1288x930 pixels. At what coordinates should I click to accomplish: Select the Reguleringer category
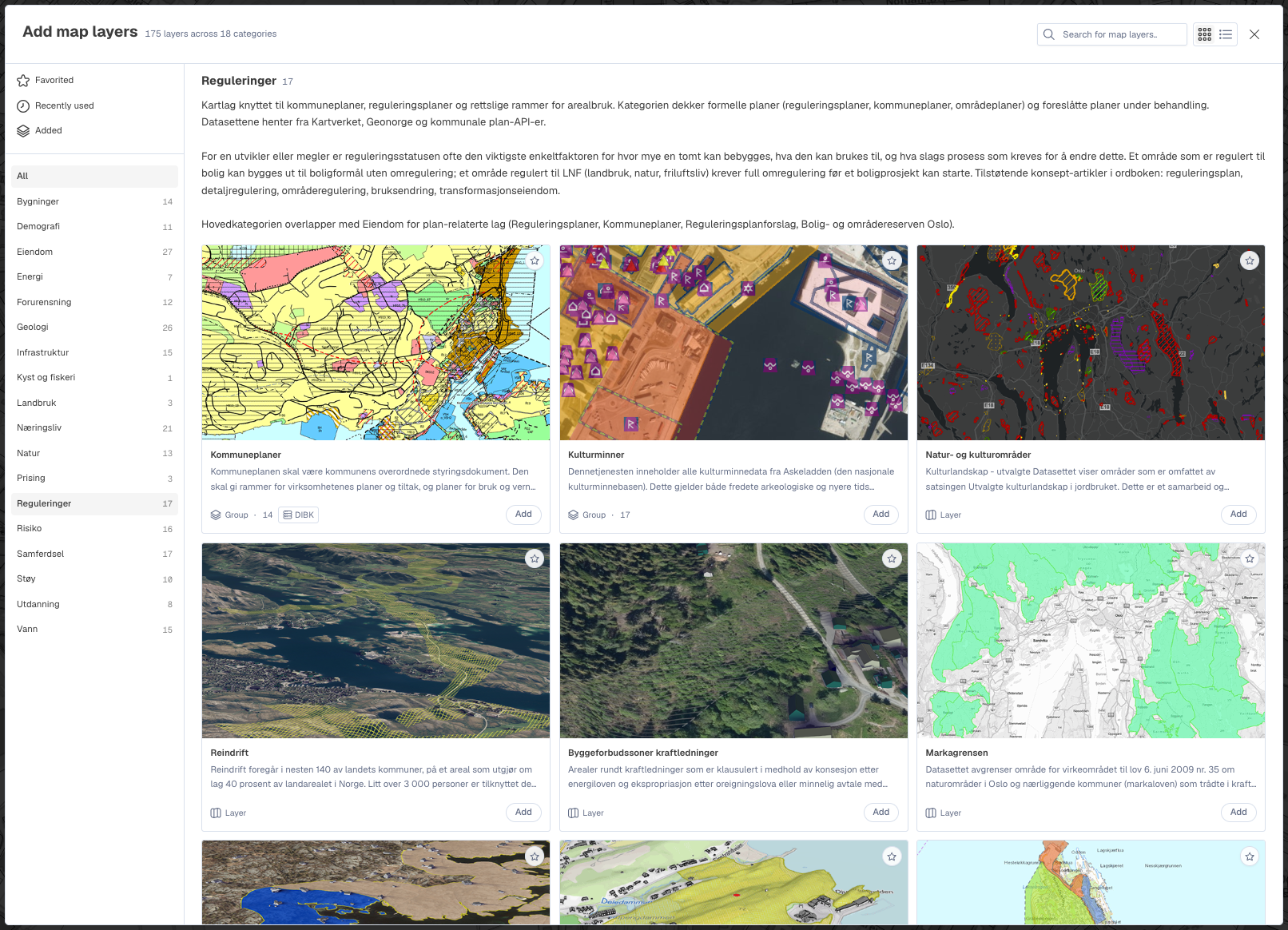[94, 503]
